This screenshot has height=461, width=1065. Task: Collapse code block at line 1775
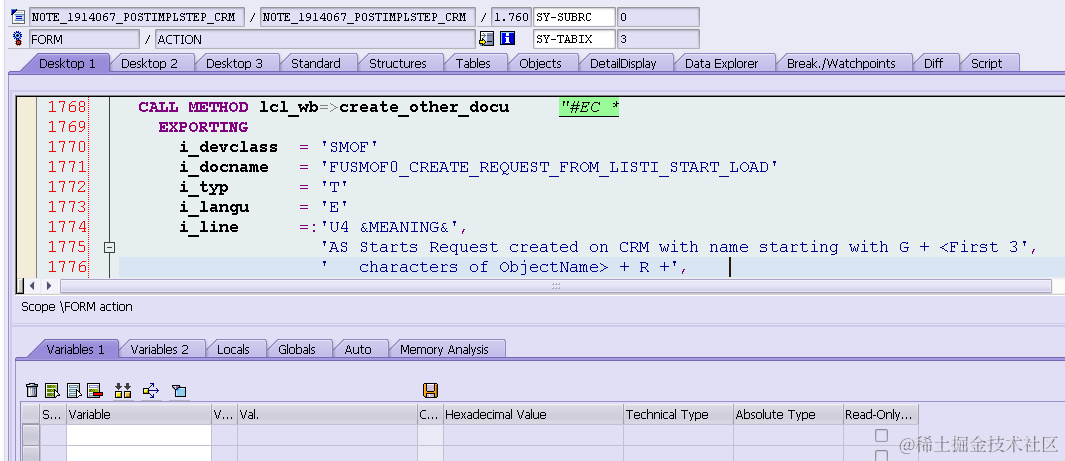109,248
